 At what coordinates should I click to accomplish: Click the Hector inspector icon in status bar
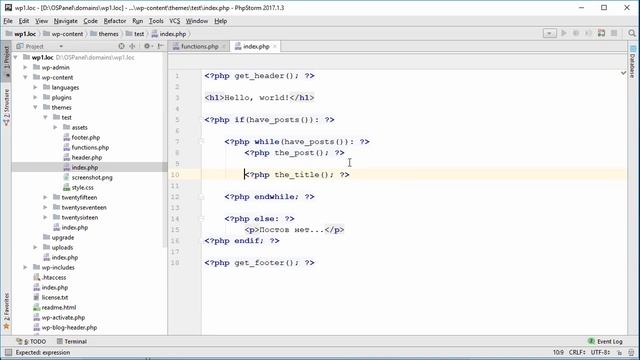point(631,352)
